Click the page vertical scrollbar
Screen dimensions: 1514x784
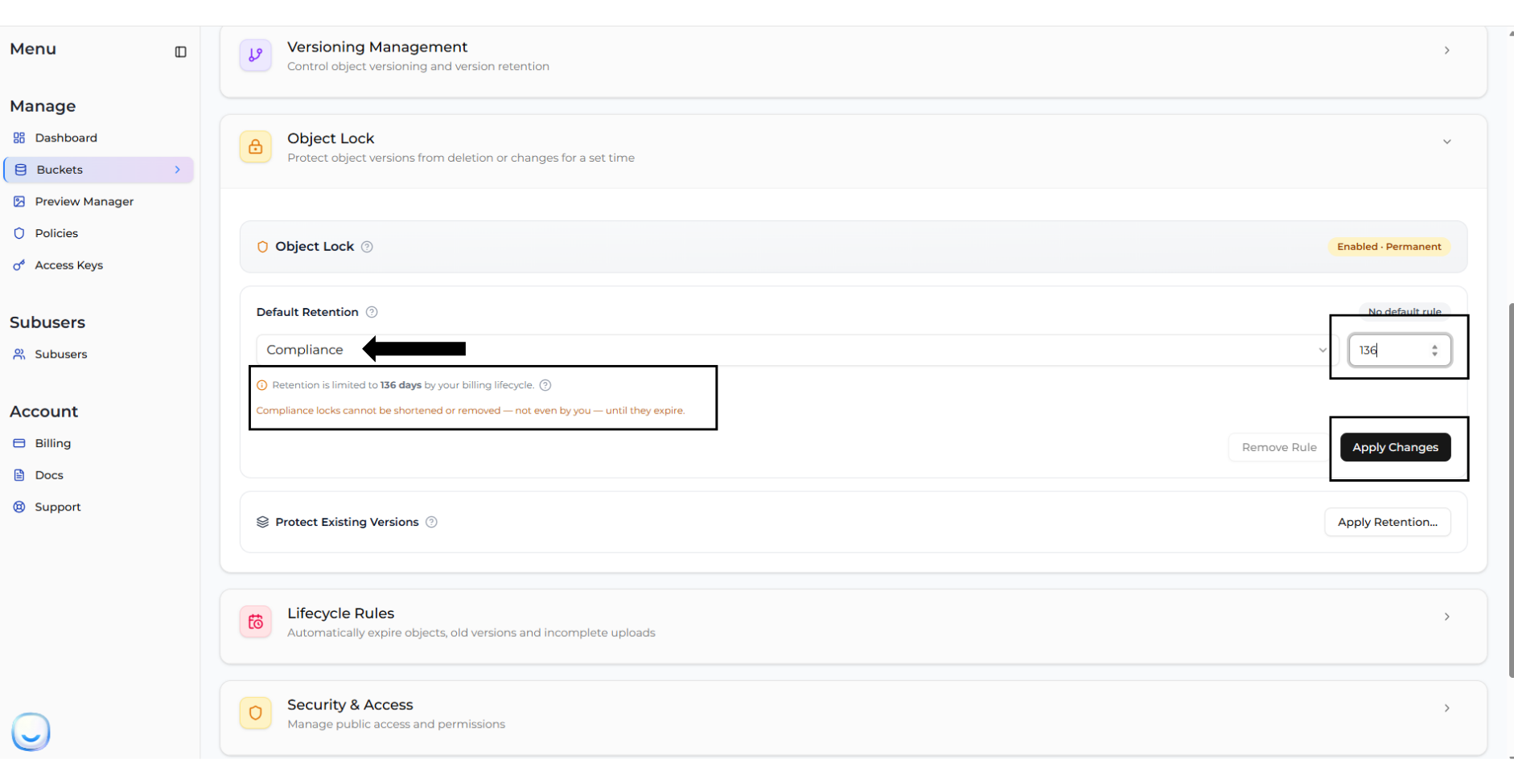tap(1511, 491)
